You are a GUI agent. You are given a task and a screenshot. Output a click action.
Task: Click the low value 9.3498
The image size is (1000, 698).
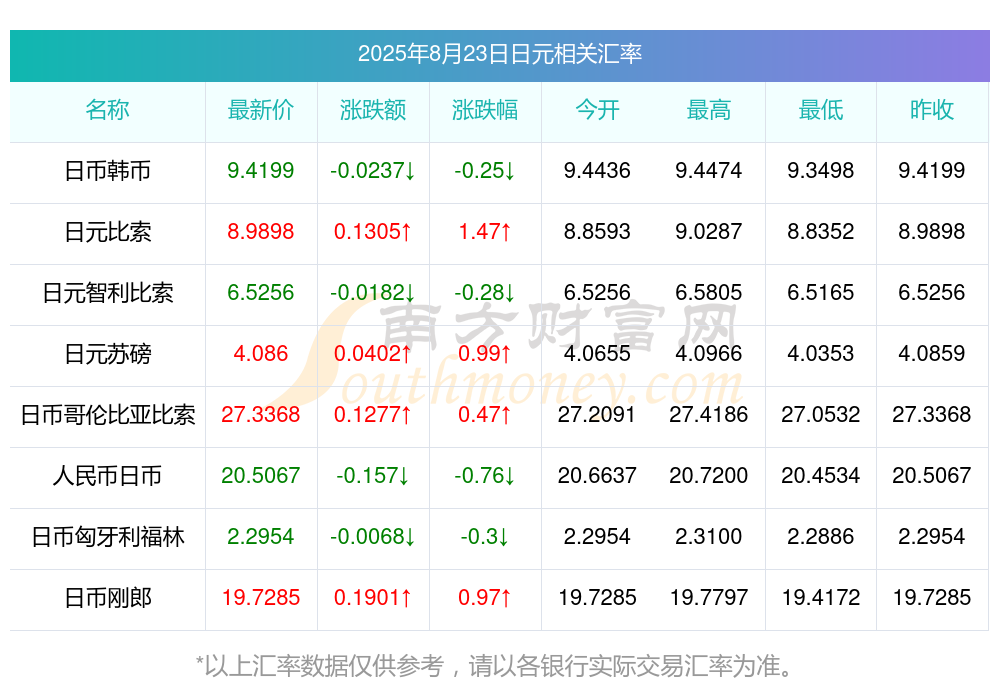(x=821, y=170)
